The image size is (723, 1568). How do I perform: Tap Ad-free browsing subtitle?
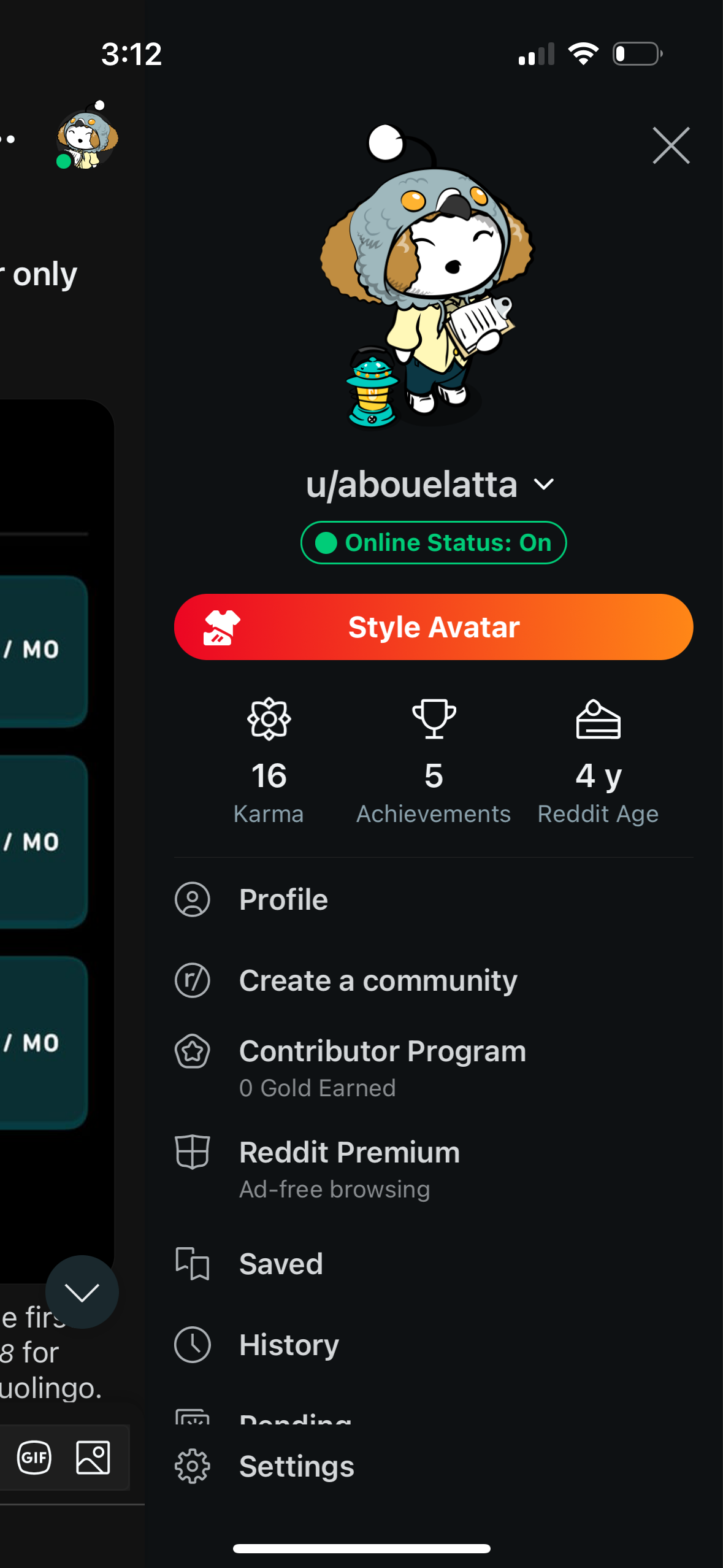tap(334, 1189)
